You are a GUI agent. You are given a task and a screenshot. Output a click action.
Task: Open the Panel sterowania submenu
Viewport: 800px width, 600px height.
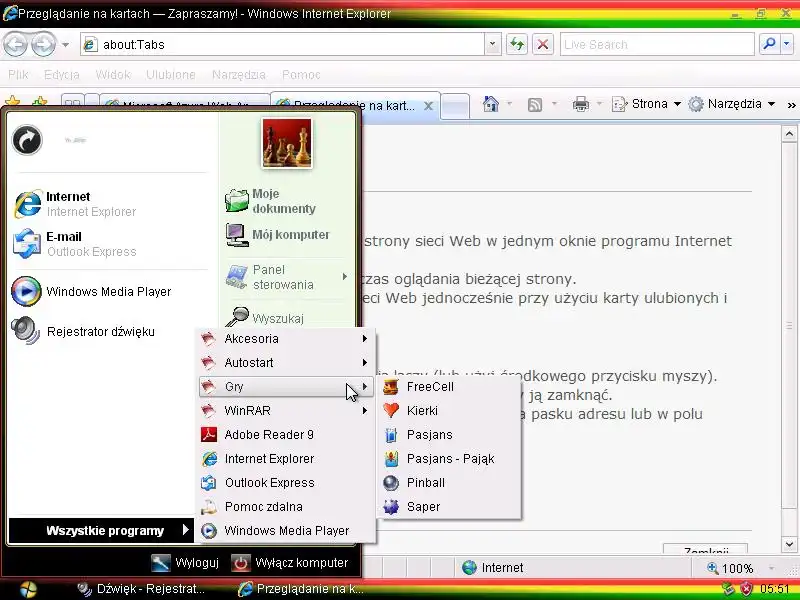click(x=287, y=277)
